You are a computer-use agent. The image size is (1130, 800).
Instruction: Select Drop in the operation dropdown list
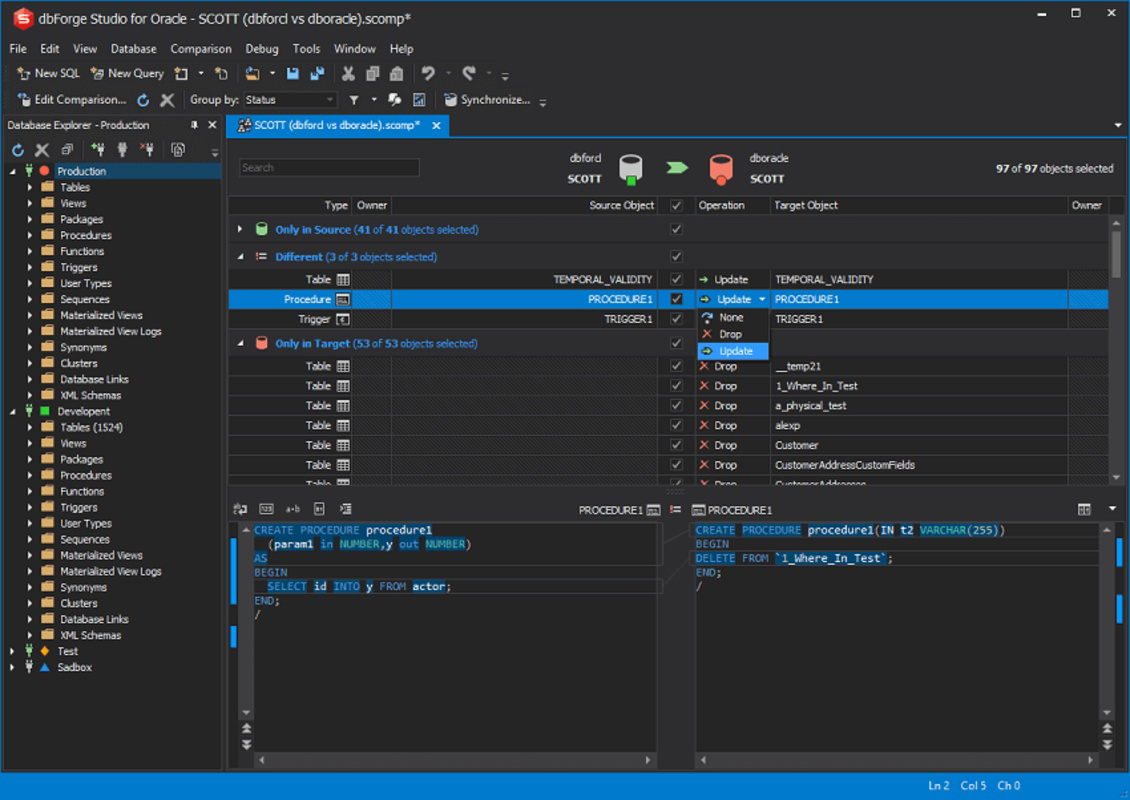(x=732, y=334)
